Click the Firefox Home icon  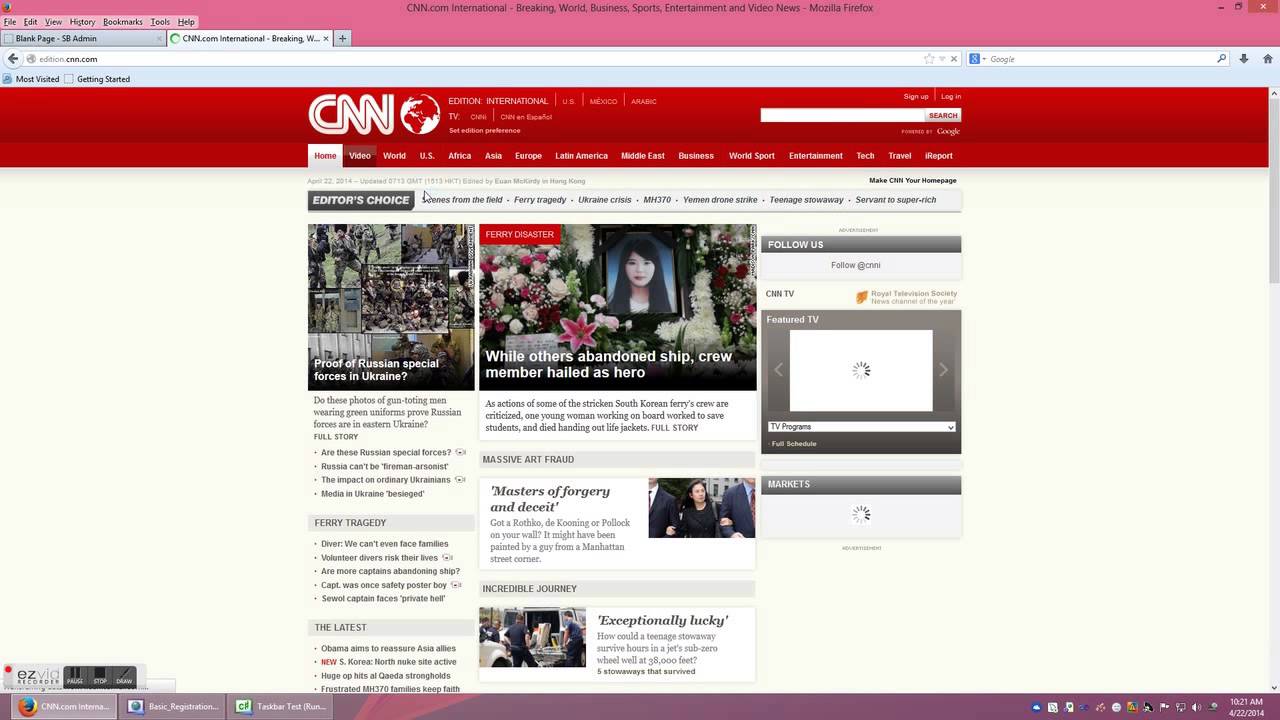[1267, 59]
